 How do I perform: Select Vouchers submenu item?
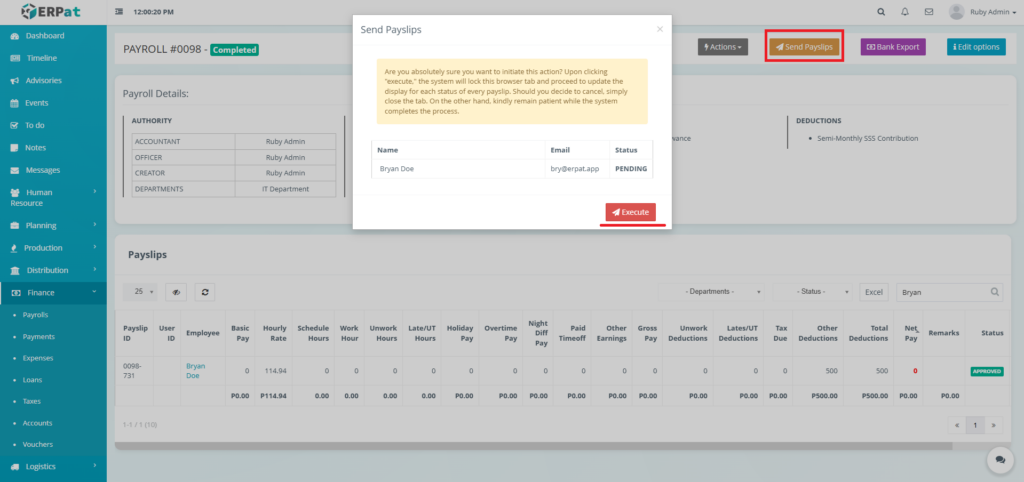(38, 444)
